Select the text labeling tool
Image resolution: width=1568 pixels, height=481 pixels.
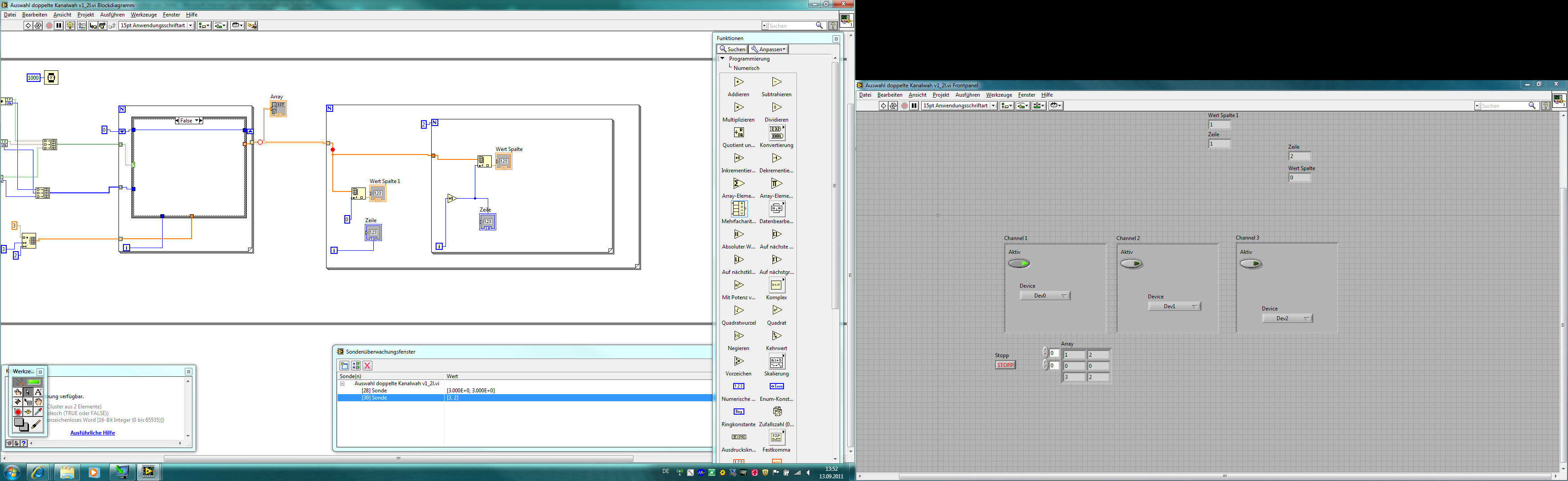pos(38,392)
